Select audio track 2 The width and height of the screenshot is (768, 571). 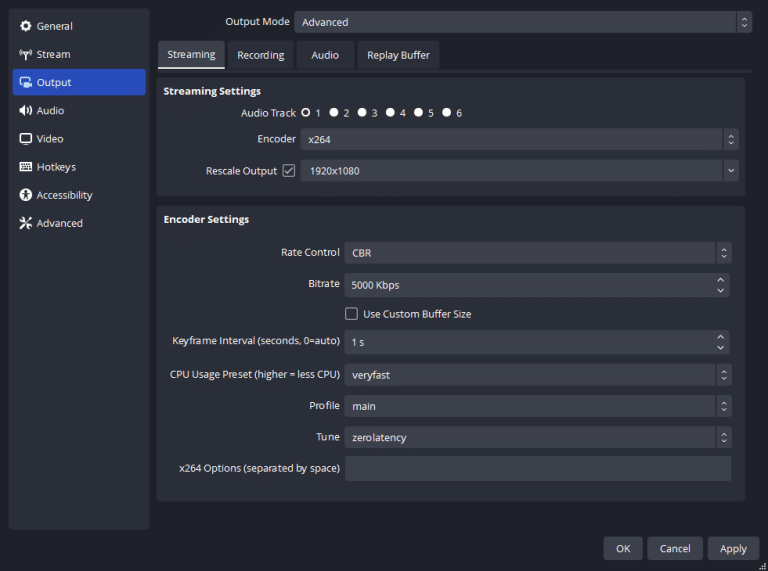[334, 113]
